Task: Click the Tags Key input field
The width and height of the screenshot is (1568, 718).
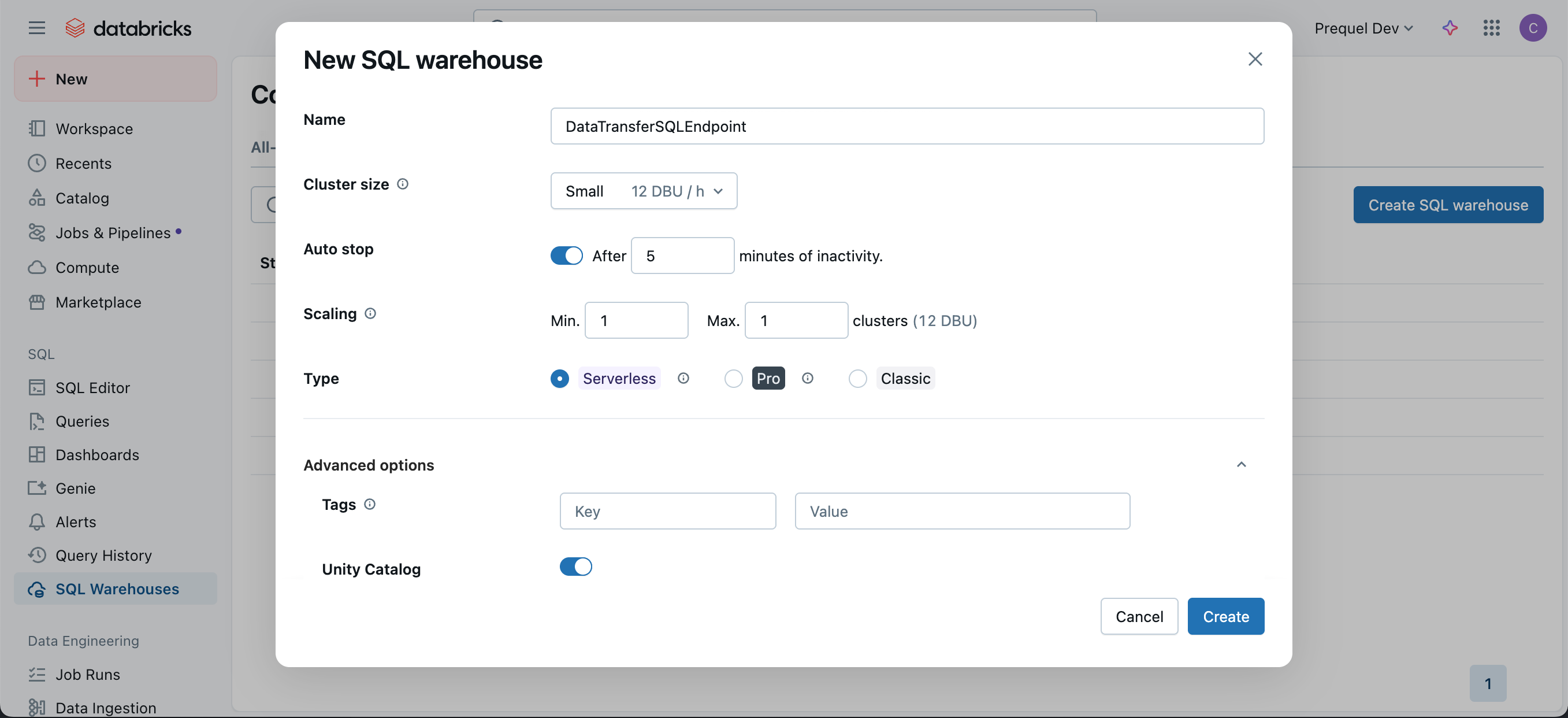Action: coord(668,511)
